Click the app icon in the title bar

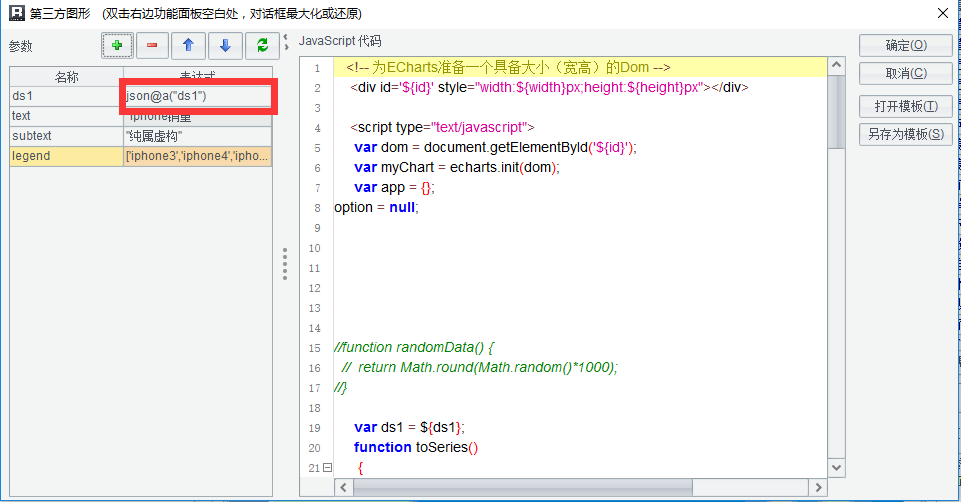click(16, 14)
